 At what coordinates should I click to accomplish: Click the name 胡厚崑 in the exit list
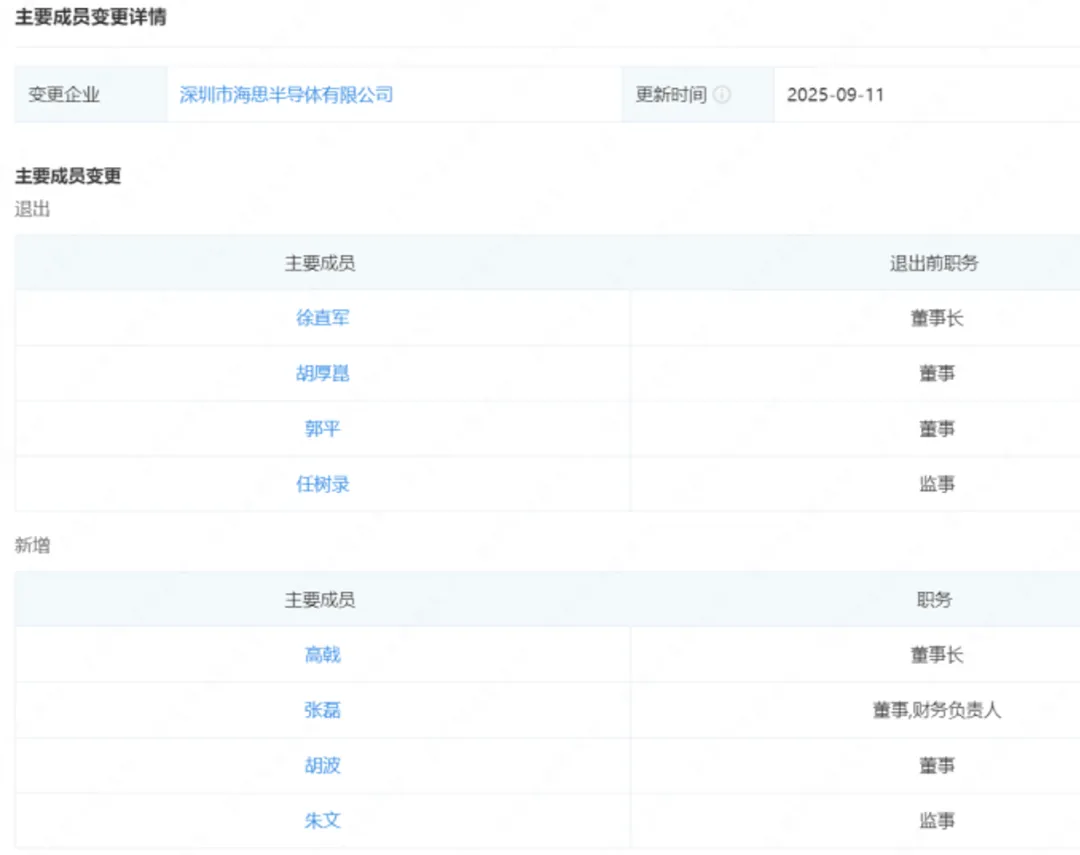[x=322, y=373]
